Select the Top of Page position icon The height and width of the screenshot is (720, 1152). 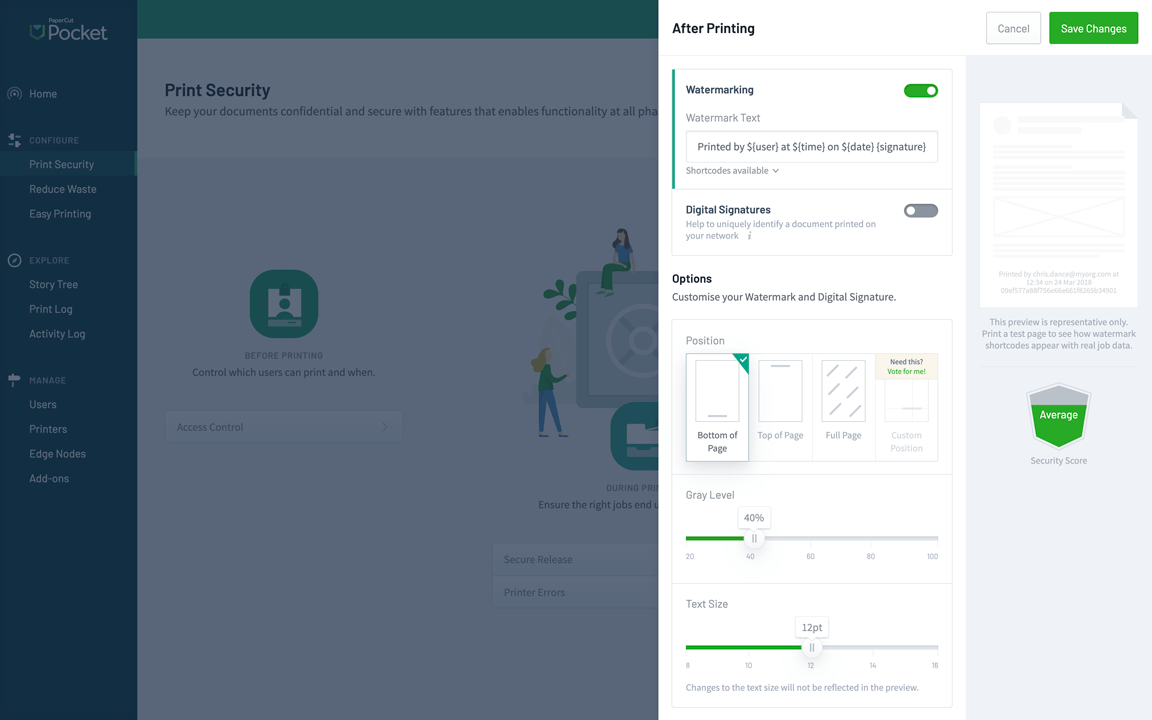pyautogui.click(x=780, y=391)
